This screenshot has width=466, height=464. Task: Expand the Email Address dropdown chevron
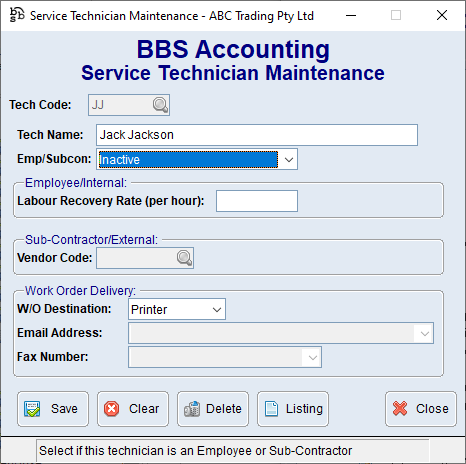424,333
